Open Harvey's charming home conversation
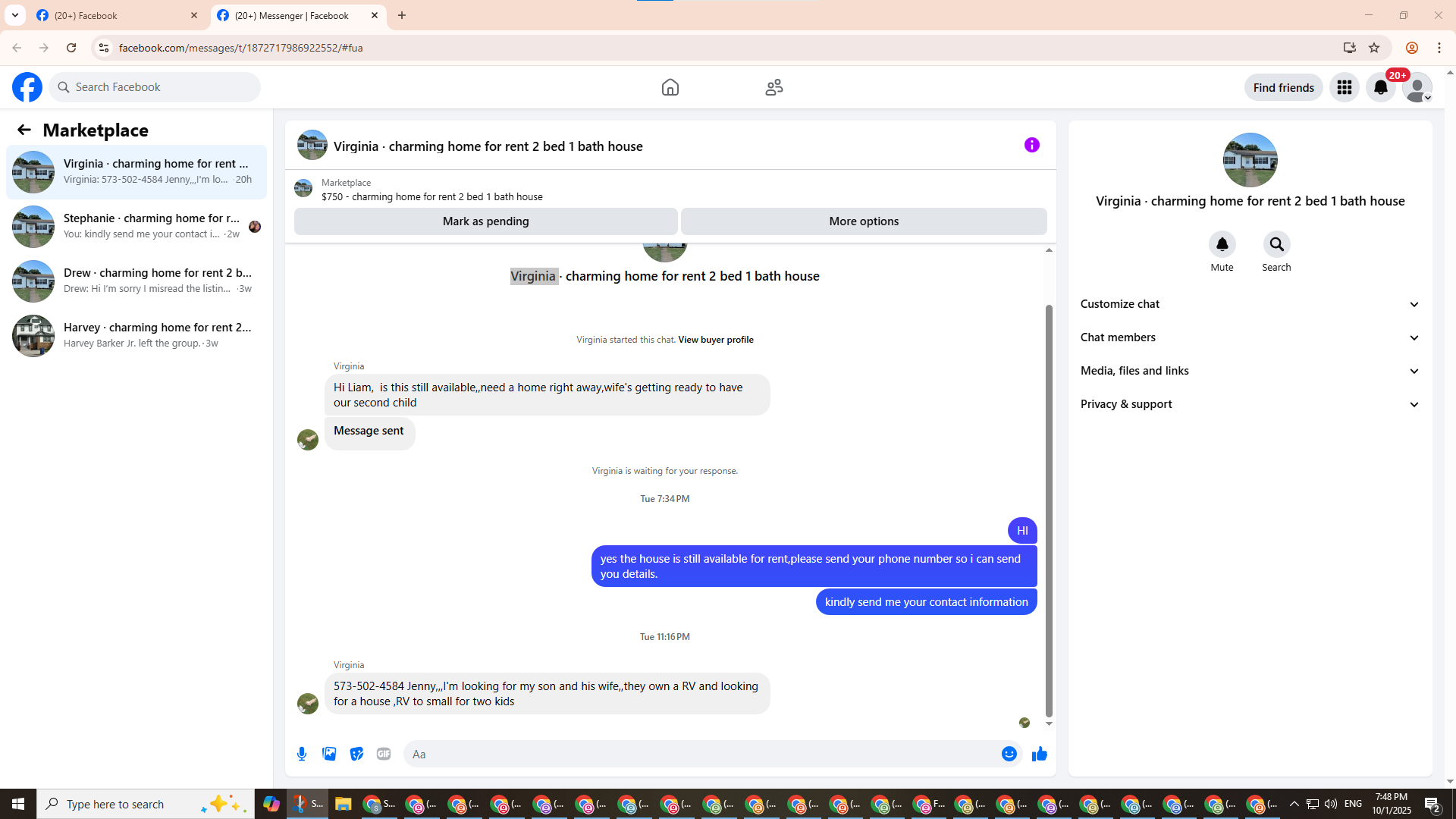Screen dimensions: 1456x819 coord(136,336)
